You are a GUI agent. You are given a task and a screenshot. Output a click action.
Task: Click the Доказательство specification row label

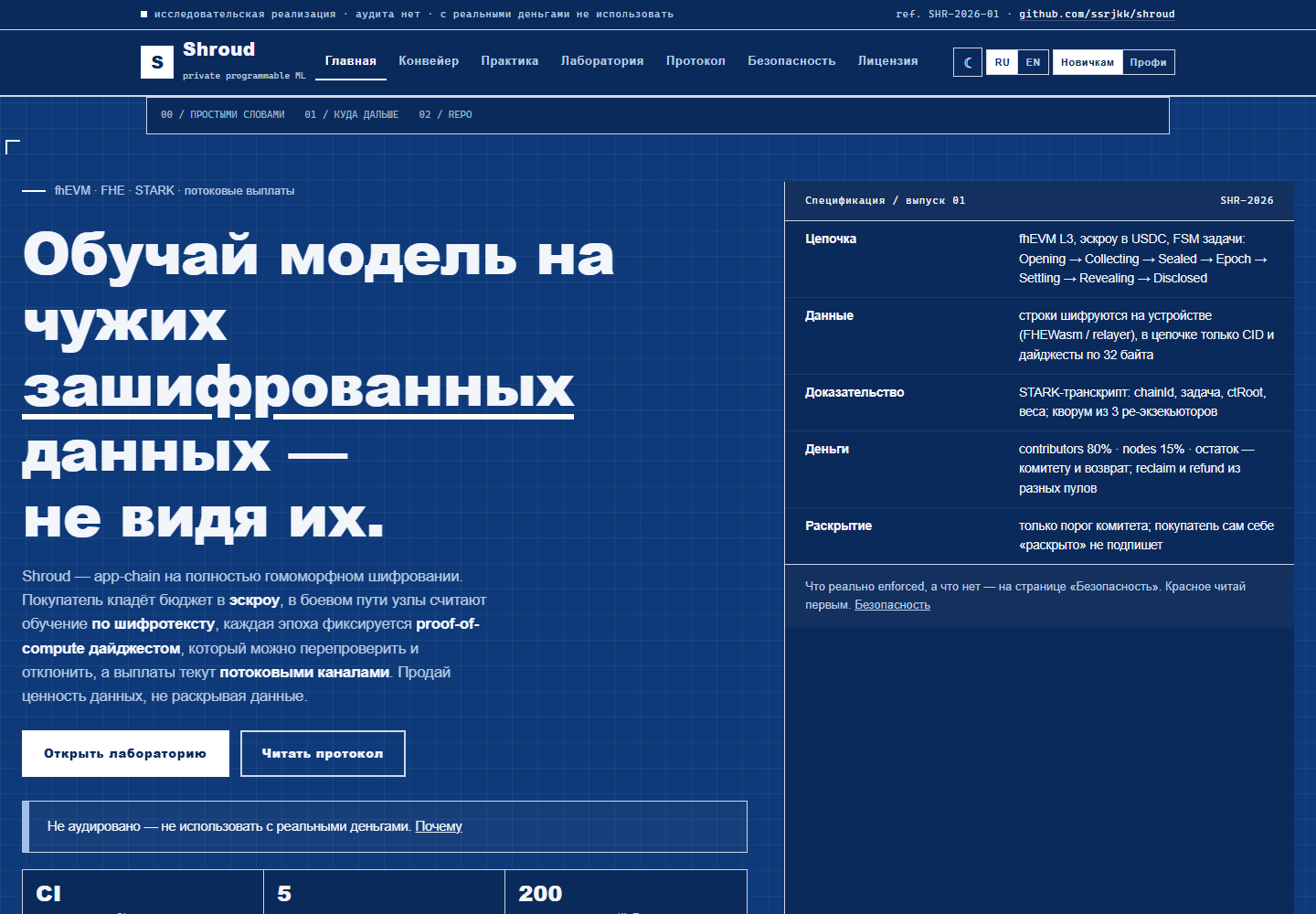(x=854, y=392)
